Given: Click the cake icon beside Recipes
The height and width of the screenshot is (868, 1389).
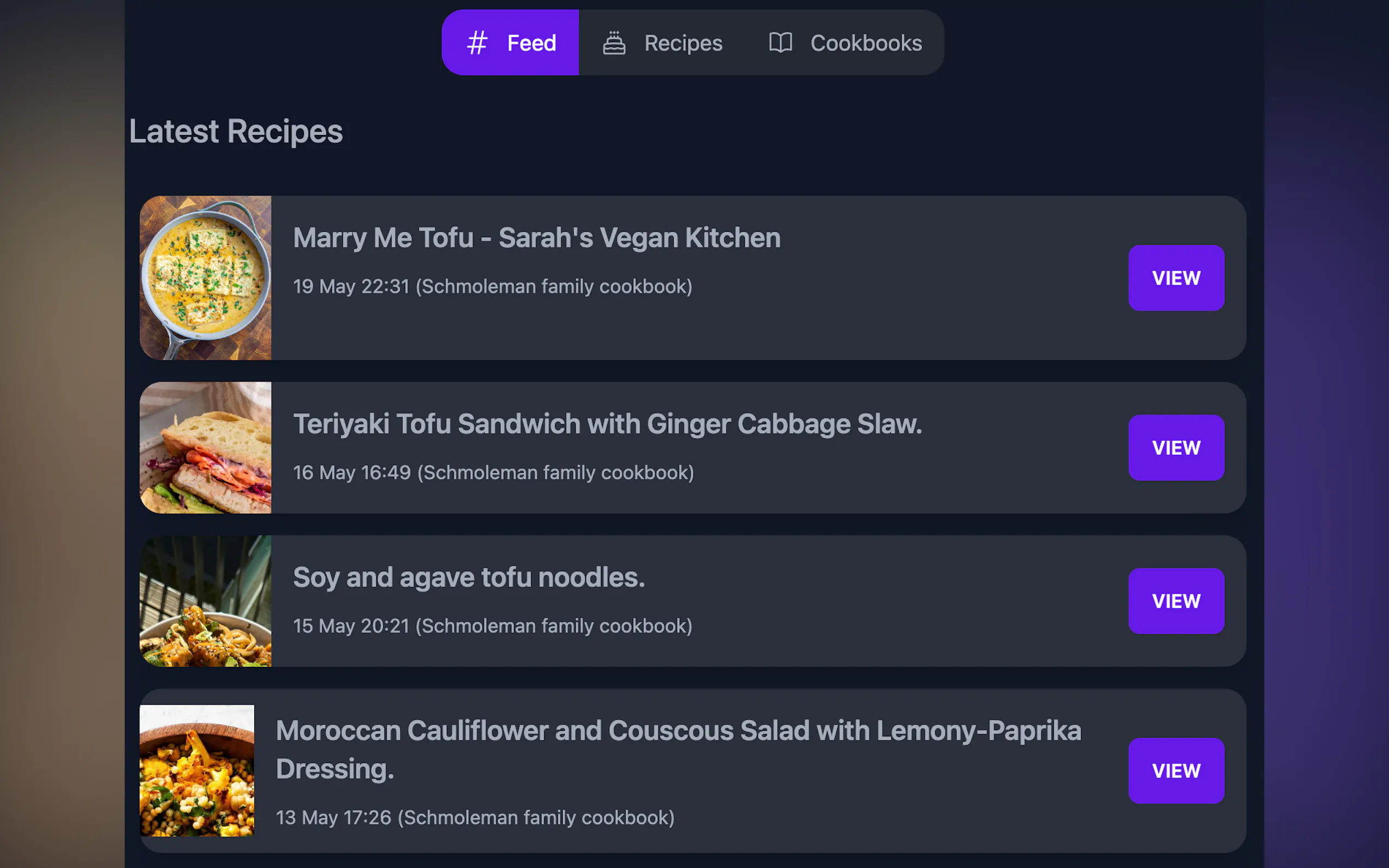Looking at the screenshot, I should (x=614, y=43).
